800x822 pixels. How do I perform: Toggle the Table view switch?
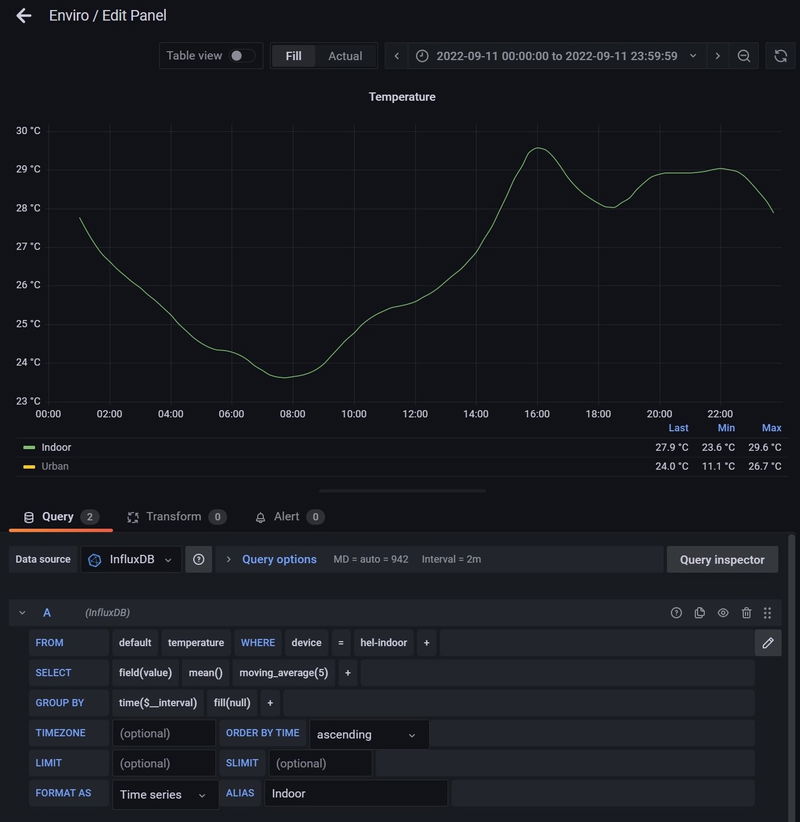click(x=241, y=56)
